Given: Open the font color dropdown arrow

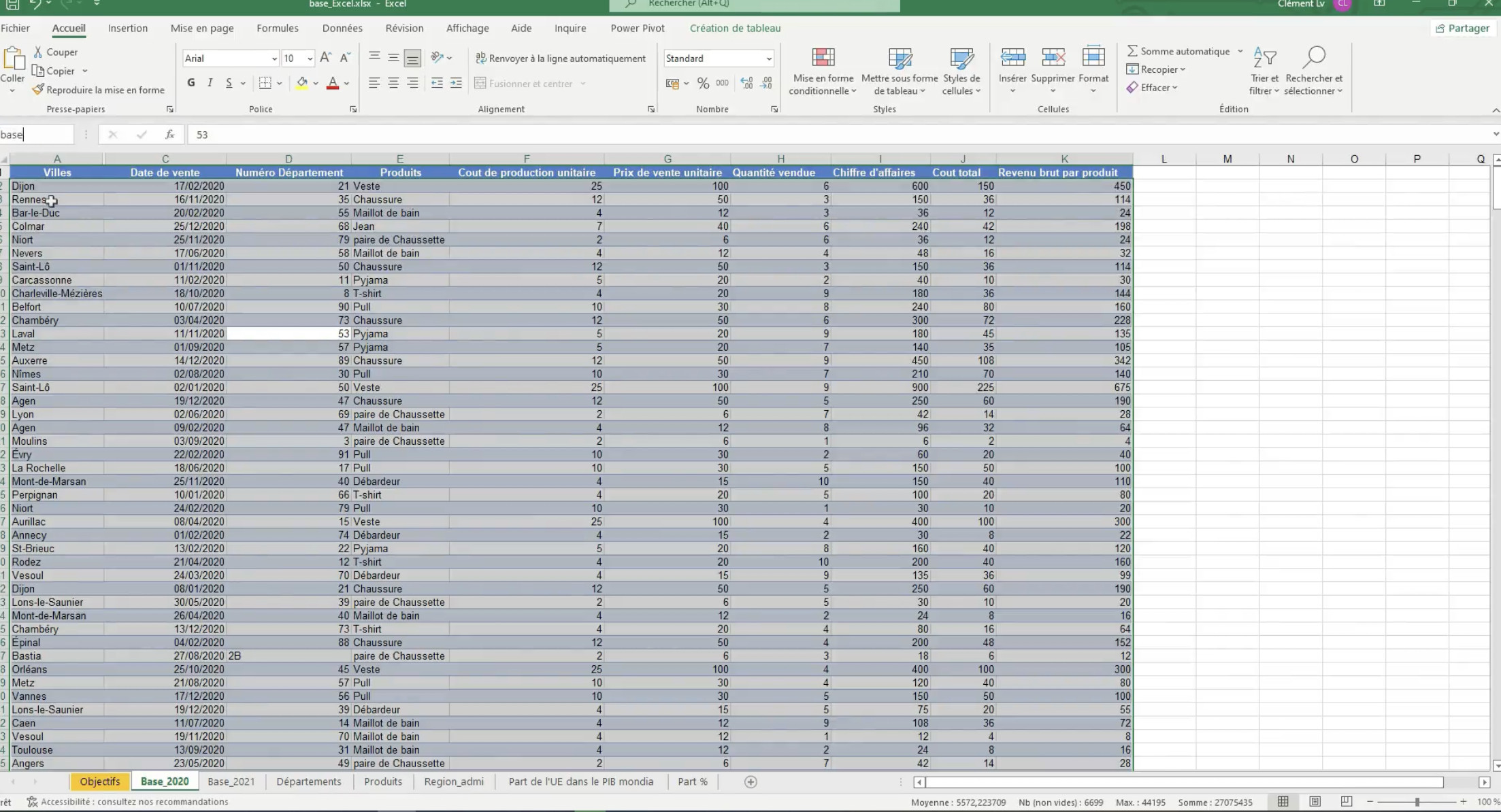Looking at the screenshot, I should [x=347, y=84].
